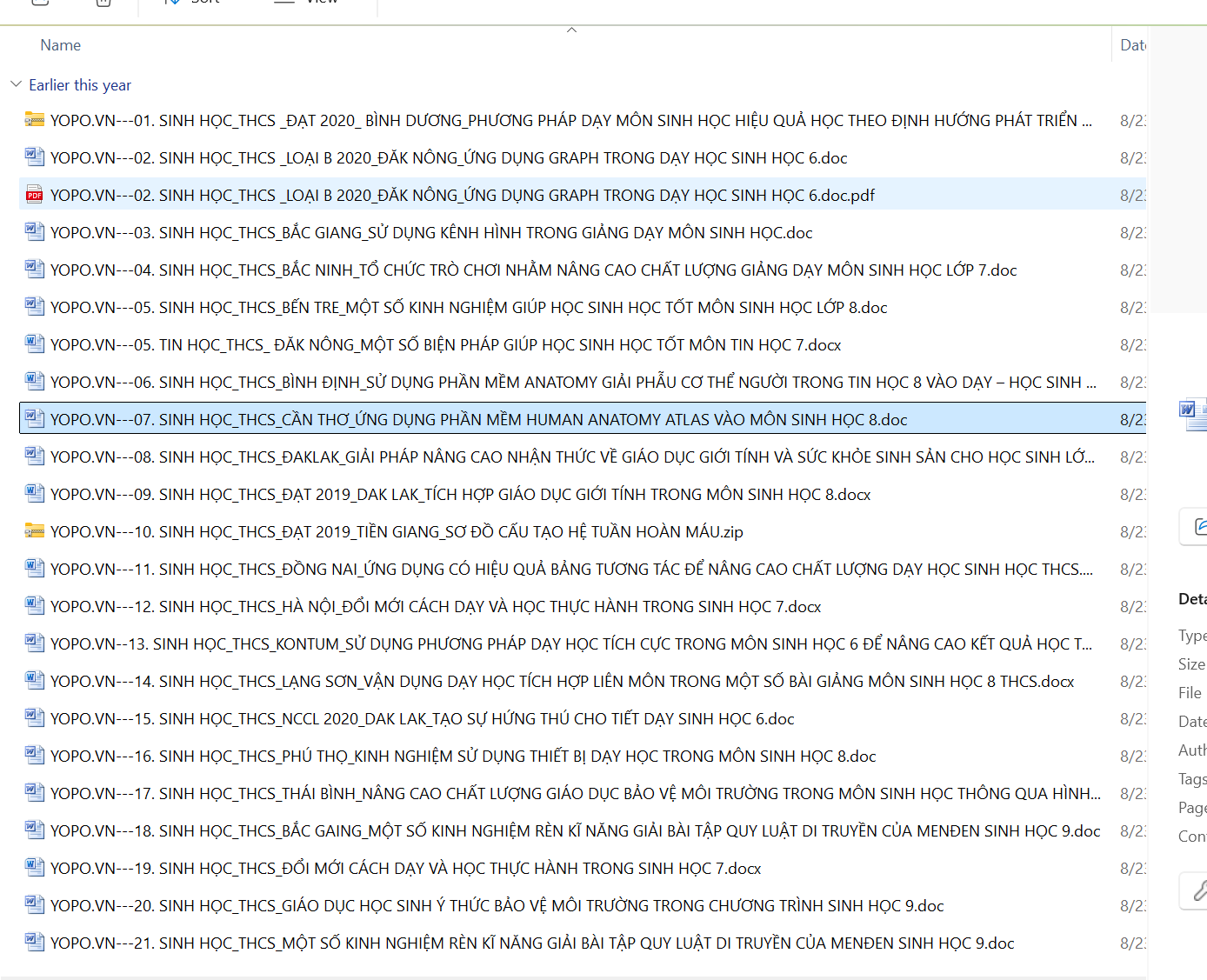This screenshot has width=1207, height=980.
Task: Select file name 19 ĐỔI MỚI CÁCH DẠY 7.docx
Action: click(x=406, y=868)
